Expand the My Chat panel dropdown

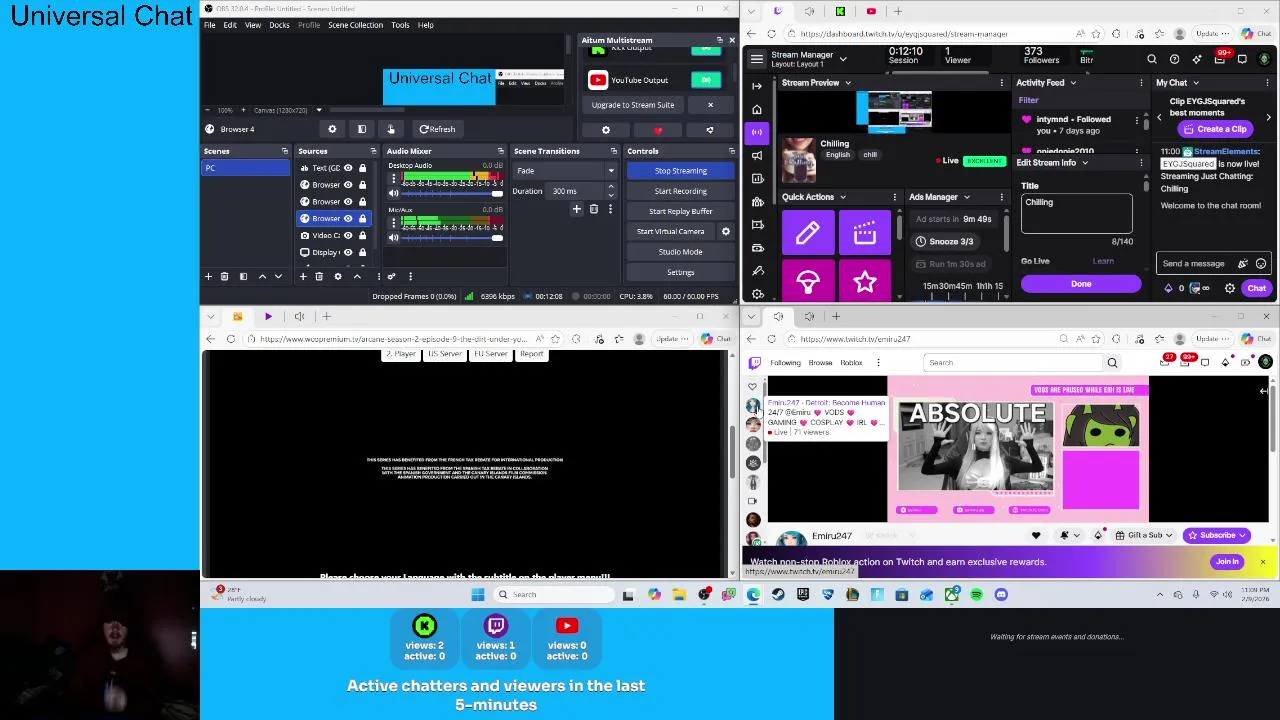point(1197,83)
